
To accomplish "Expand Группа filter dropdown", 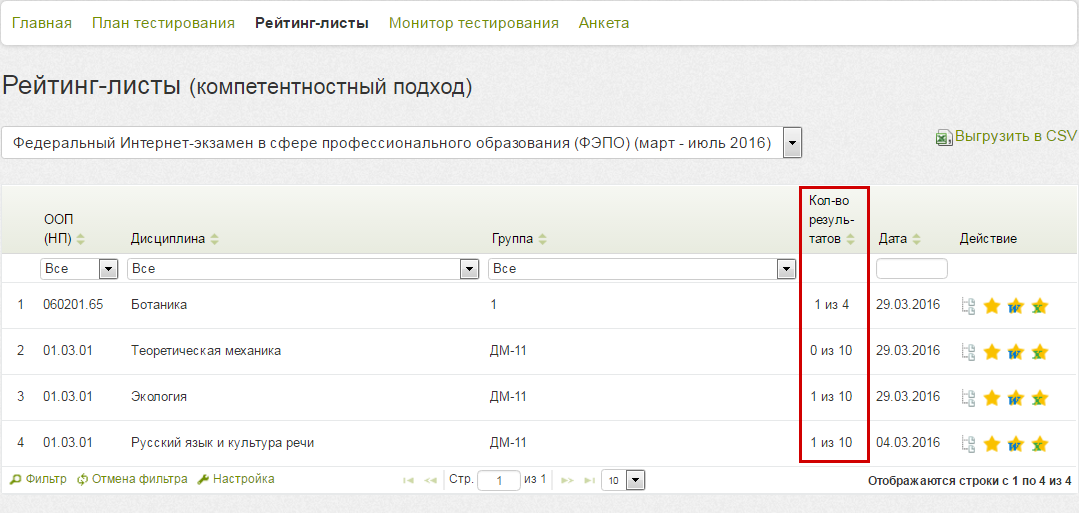I will point(787,269).
